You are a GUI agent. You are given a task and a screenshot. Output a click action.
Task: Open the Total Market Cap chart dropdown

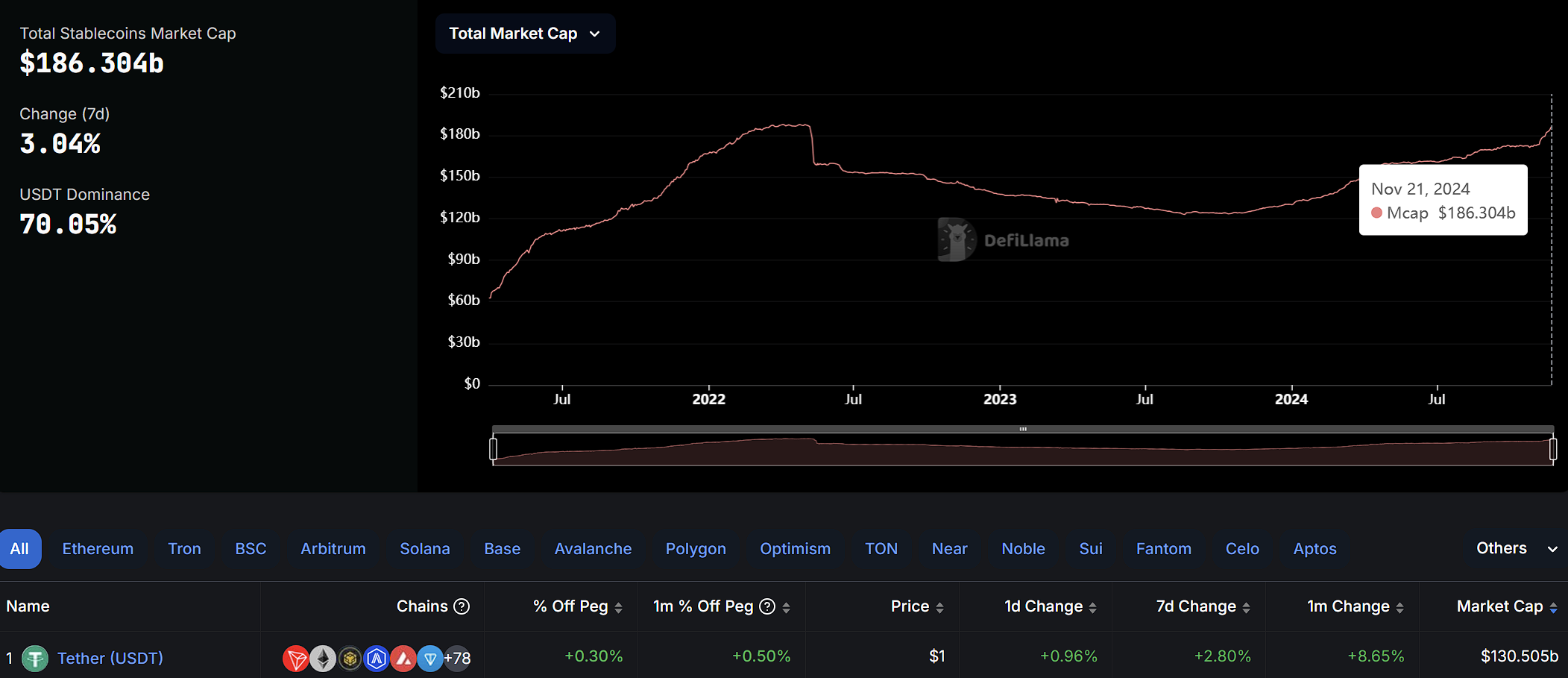[x=525, y=34]
